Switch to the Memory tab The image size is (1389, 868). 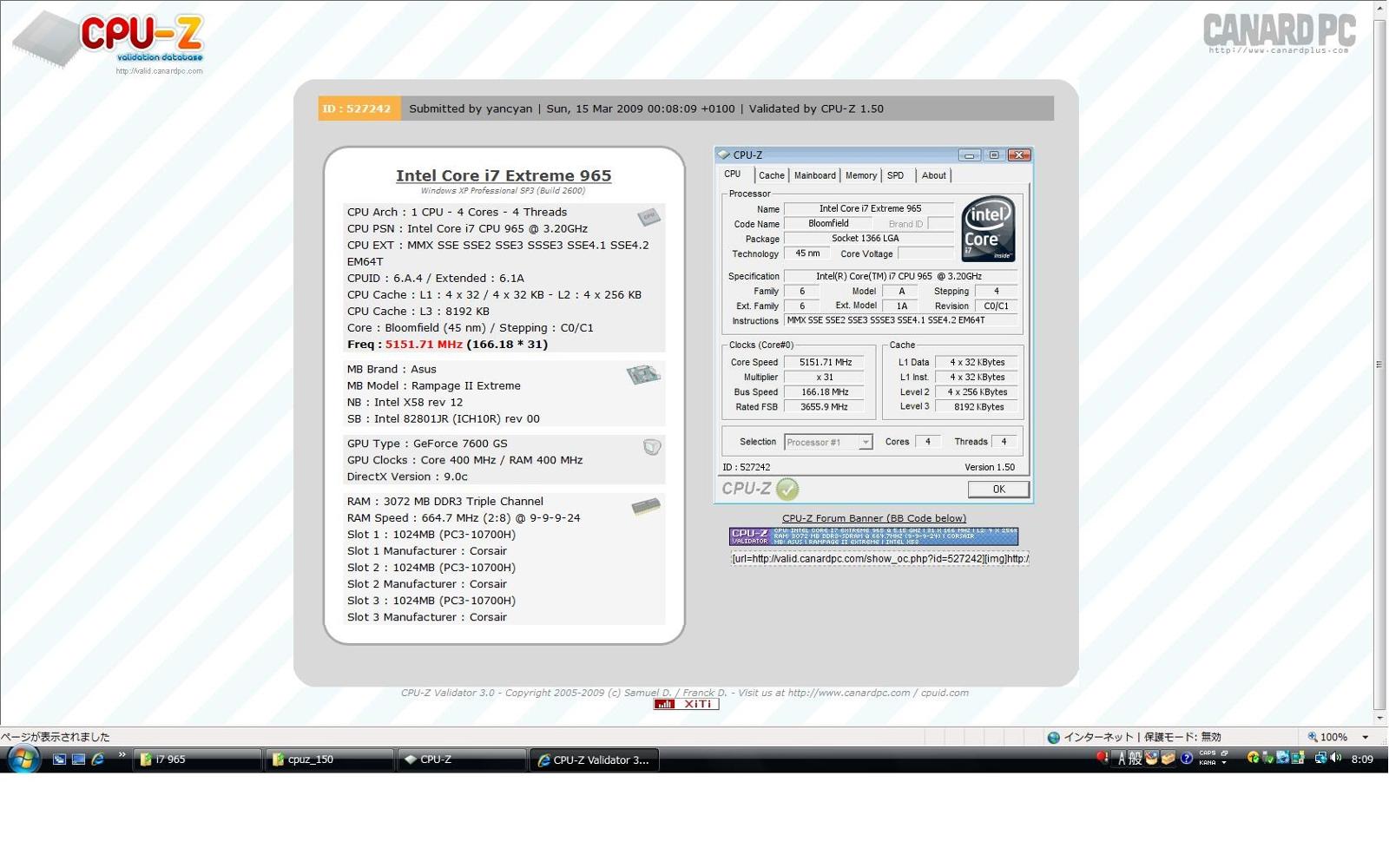coord(860,175)
